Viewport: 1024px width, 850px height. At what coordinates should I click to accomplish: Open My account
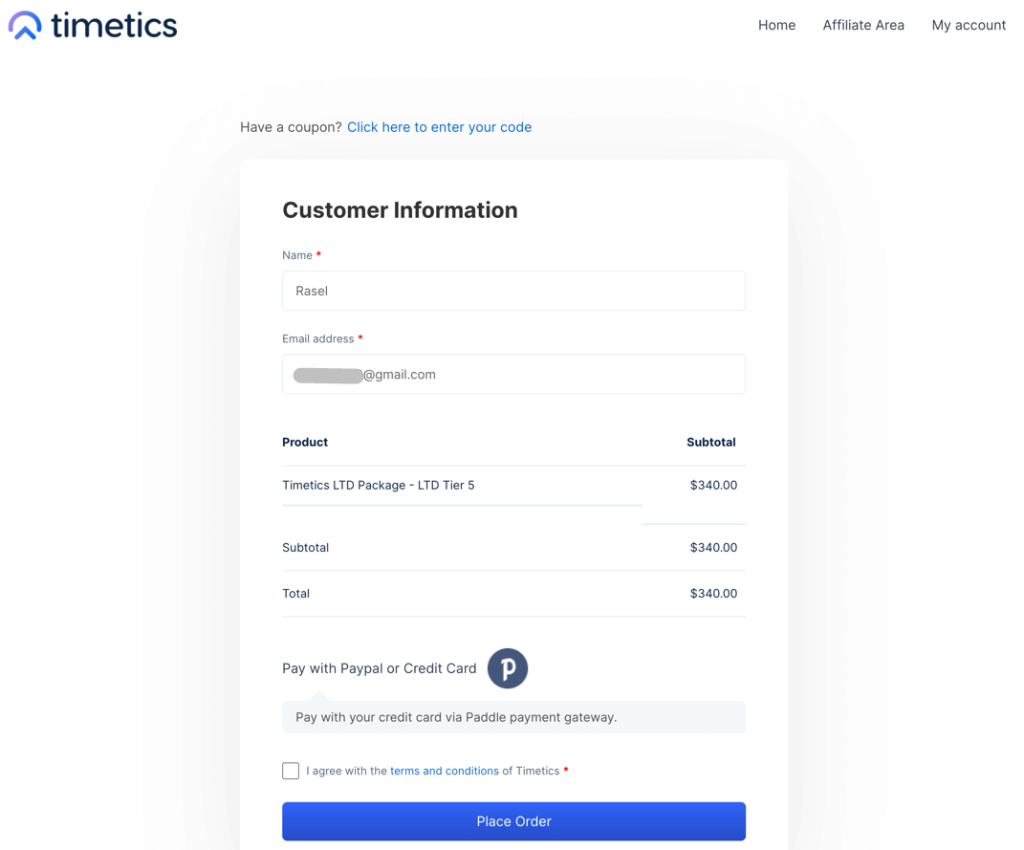point(968,25)
